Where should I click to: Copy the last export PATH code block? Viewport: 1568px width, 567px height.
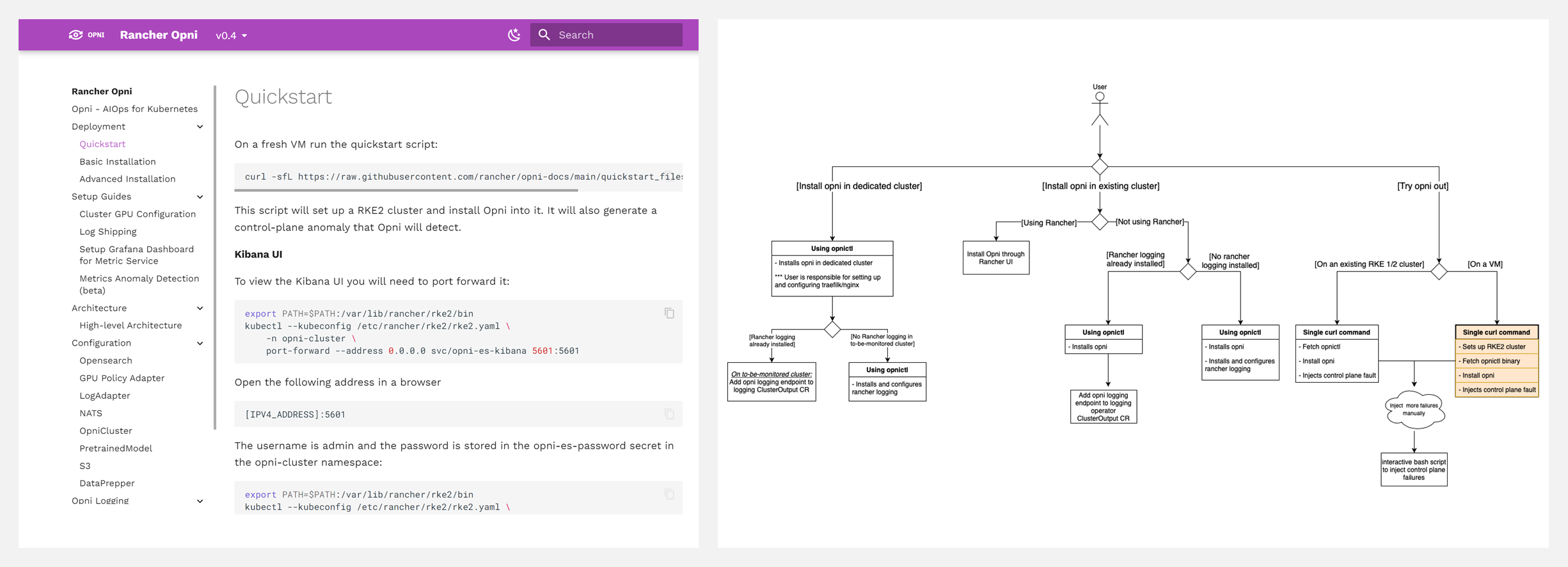click(x=669, y=494)
